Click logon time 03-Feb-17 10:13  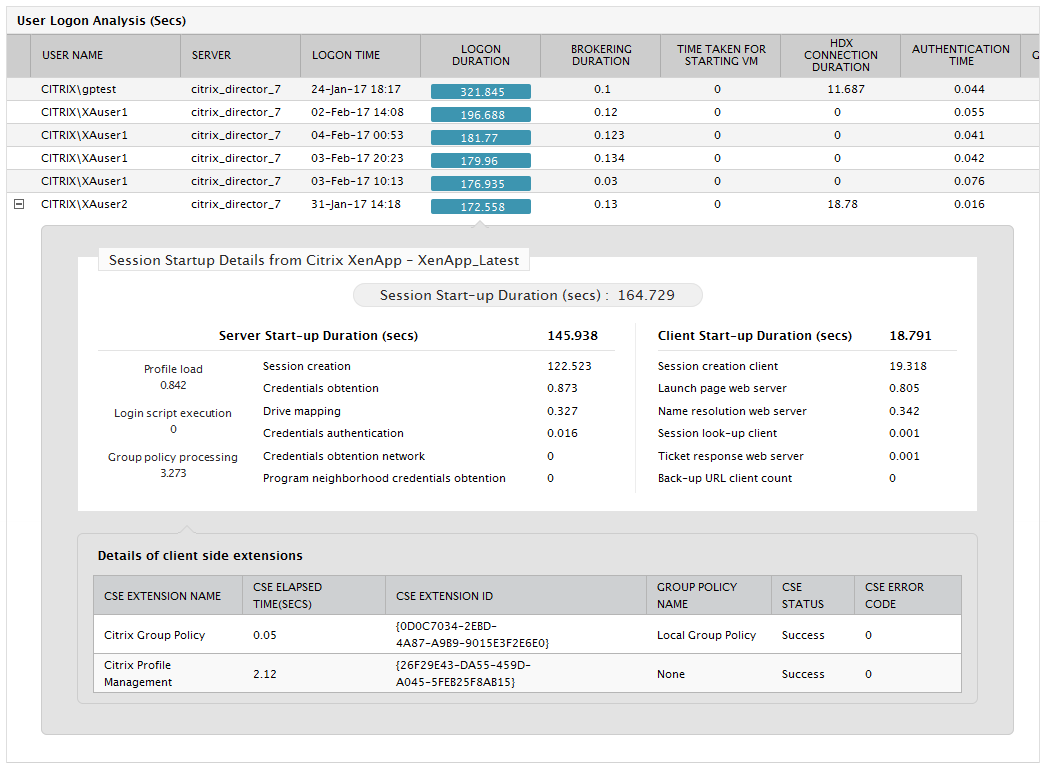357,181
